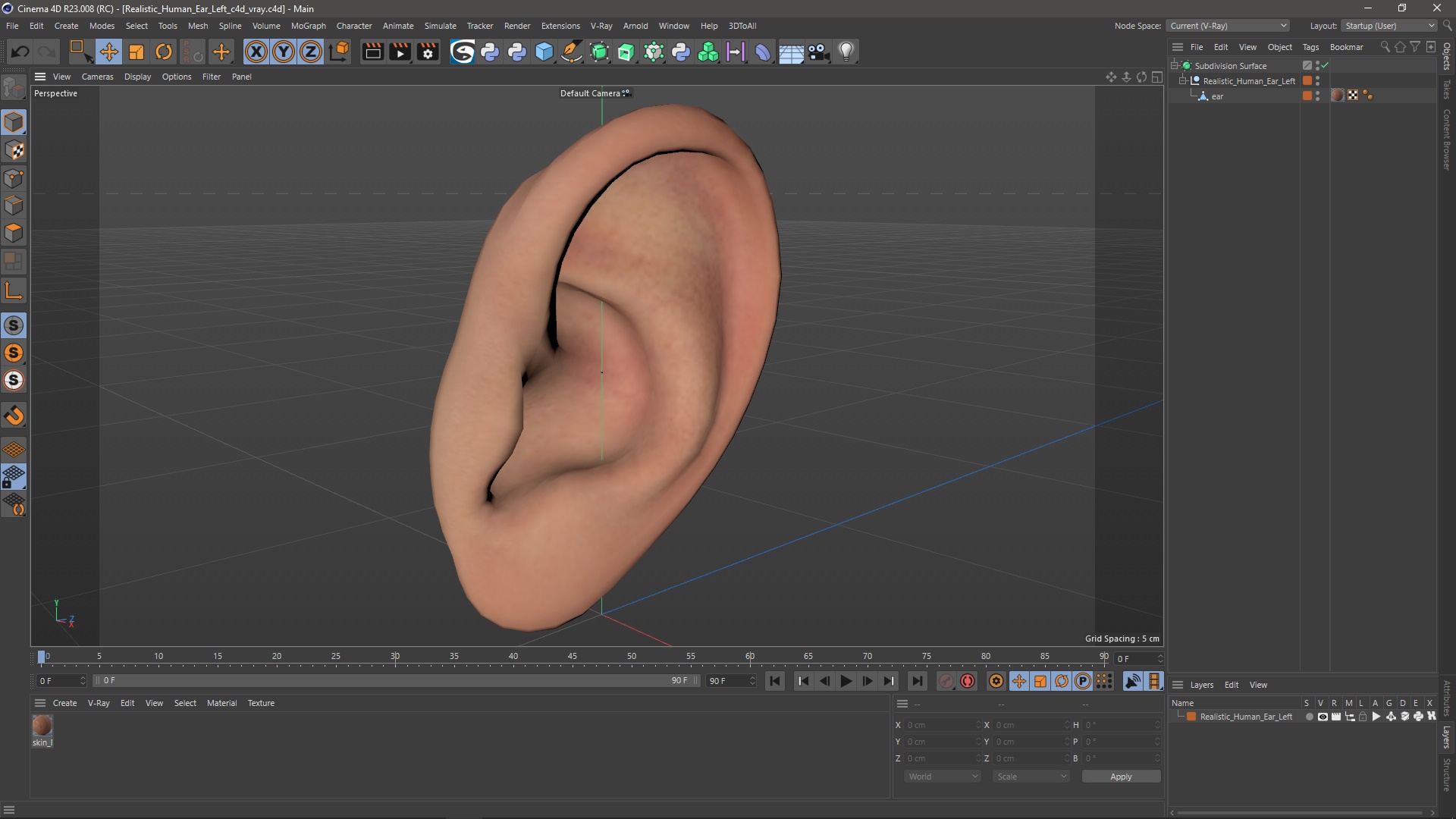The height and width of the screenshot is (819, 1456).
Task: Click the Undo arrow icon
Action: [20, 52]
